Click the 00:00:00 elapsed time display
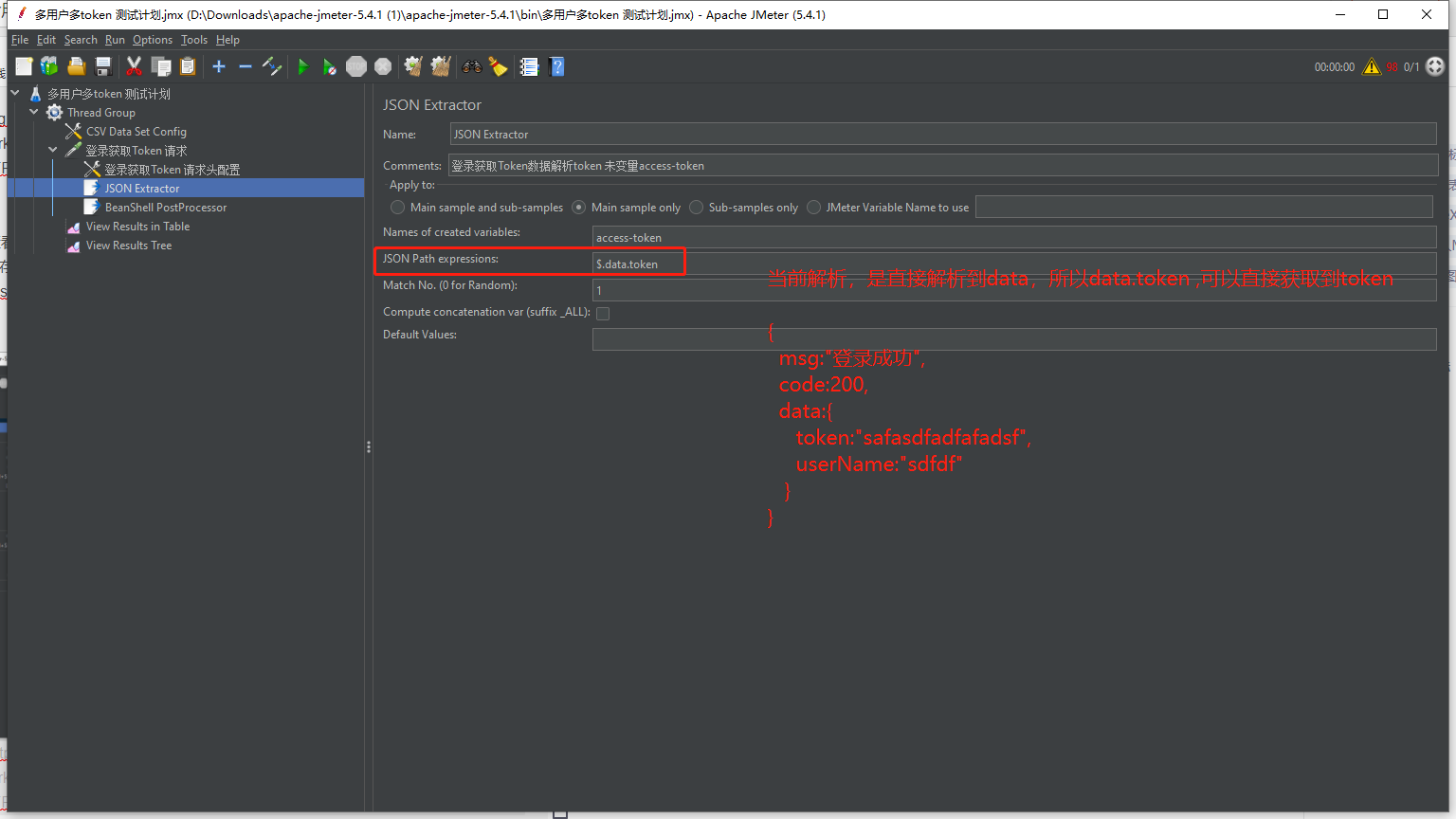Image resolution: width=1456 pixels, height=819 pixels. tap(1335, 67)
